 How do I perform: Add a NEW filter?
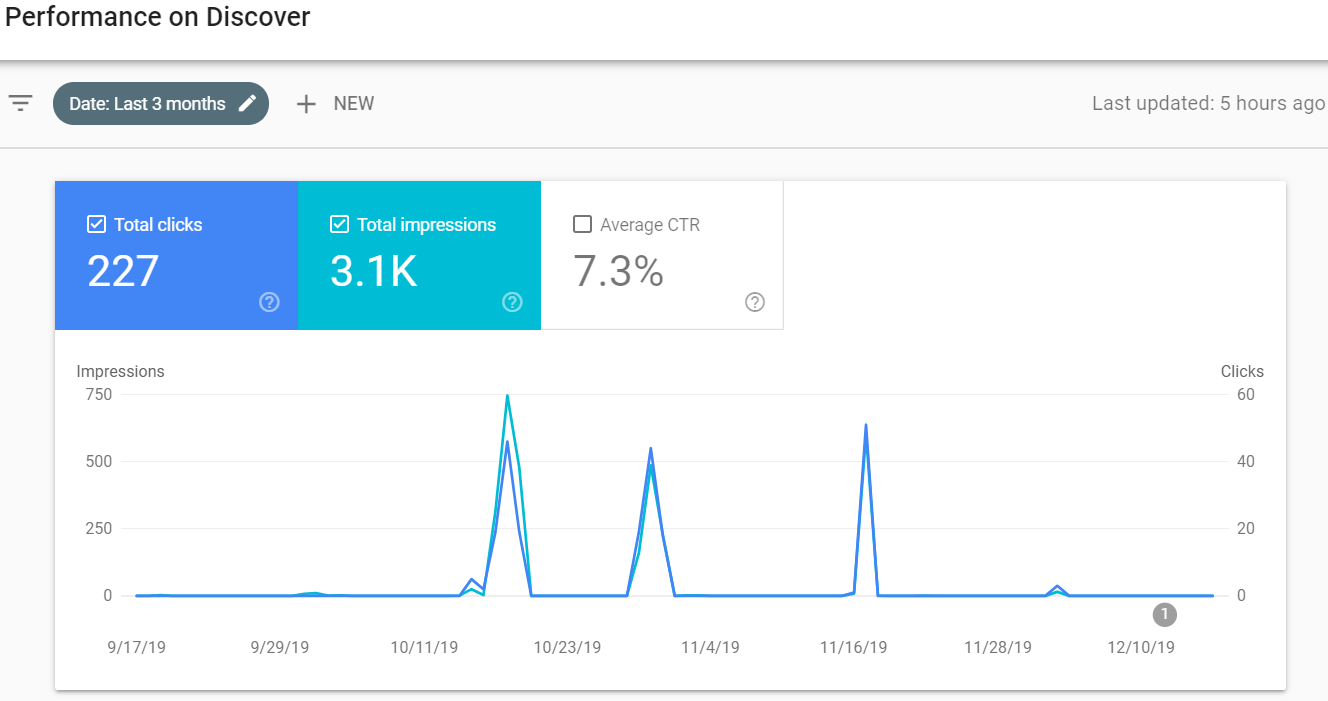(335, 103)
